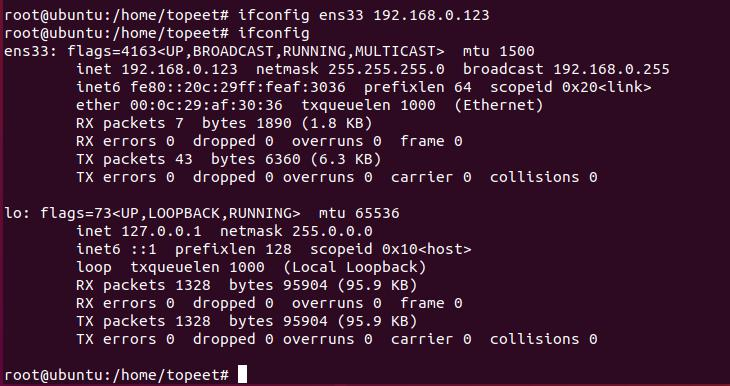Click the broadcast address 192.168.0.255
This screenshot has width=730, height=386.
pyautogui.click(x=611, y=69)
